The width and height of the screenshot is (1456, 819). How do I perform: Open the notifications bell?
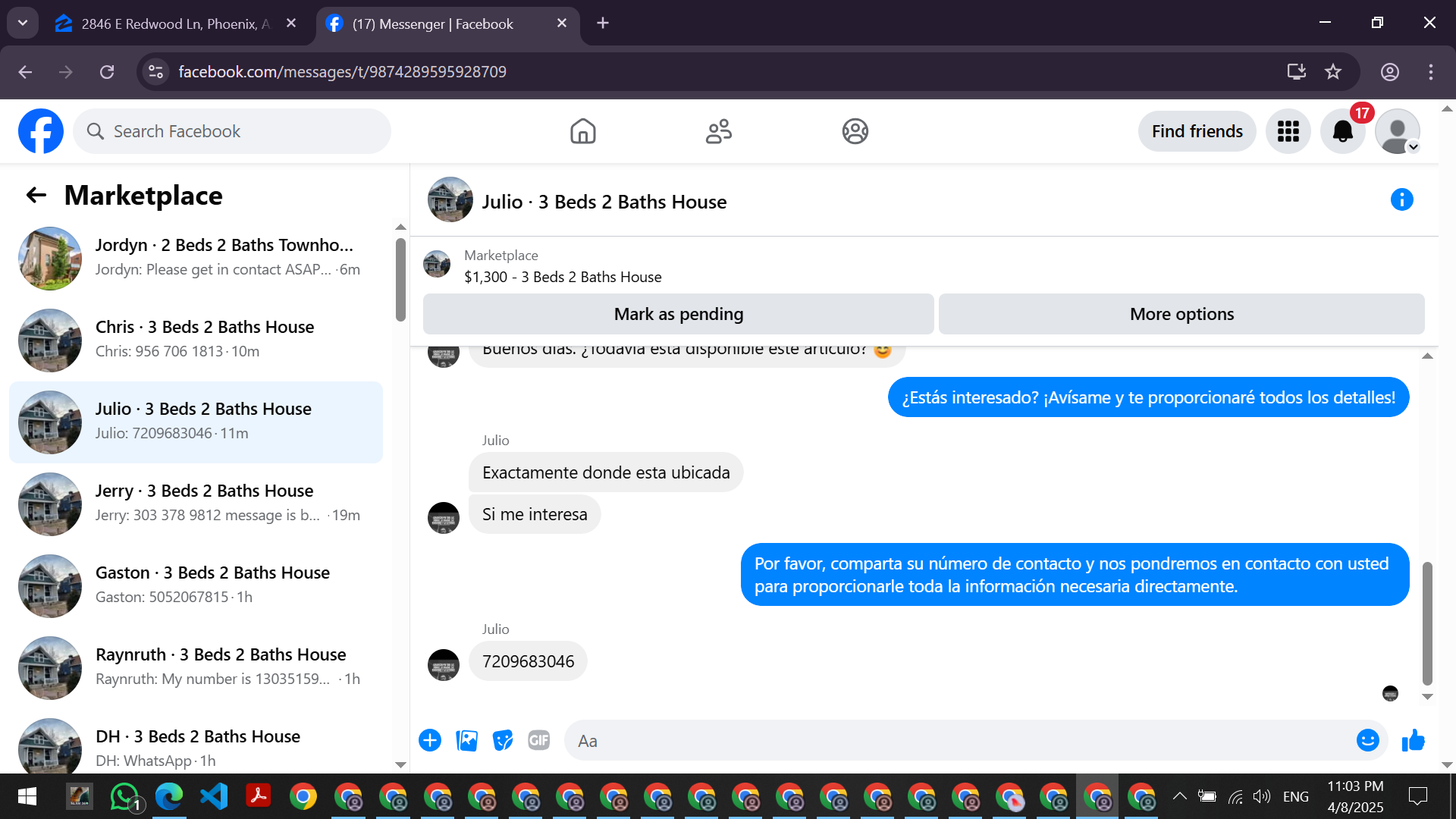[x=1342, y=132]
